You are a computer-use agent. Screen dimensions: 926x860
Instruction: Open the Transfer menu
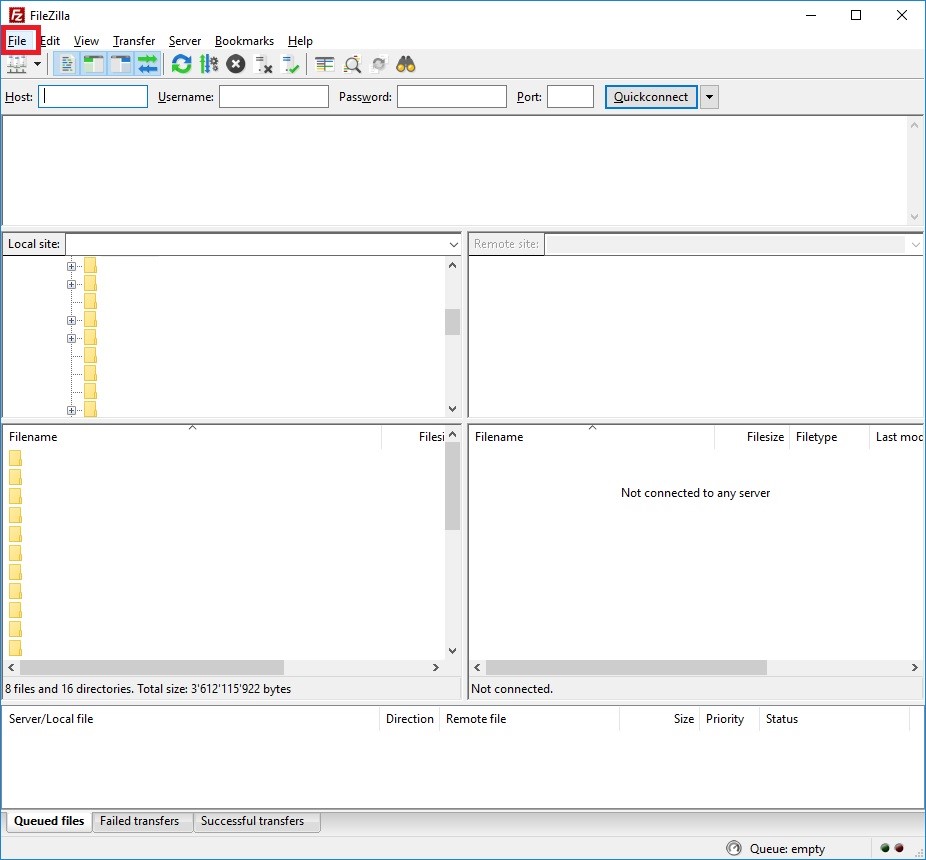134,41
